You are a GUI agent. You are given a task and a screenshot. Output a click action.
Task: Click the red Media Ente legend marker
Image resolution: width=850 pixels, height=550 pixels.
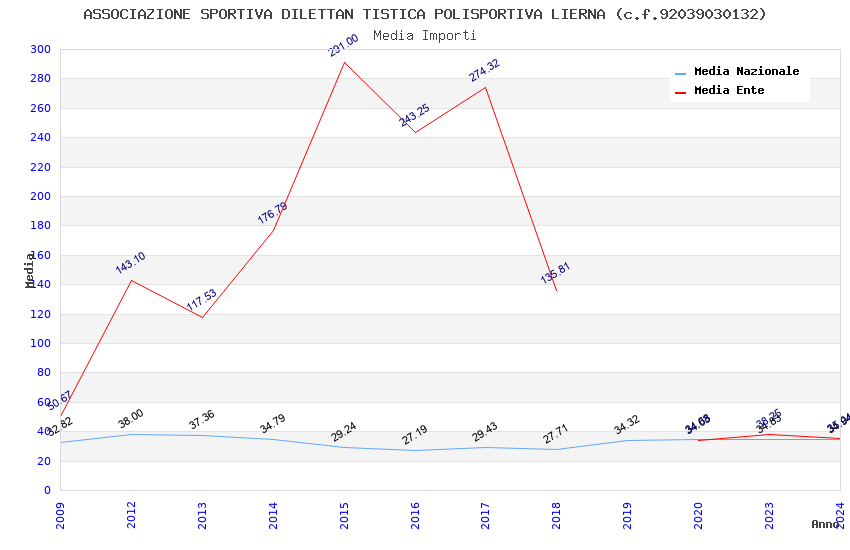click(680, 93)
